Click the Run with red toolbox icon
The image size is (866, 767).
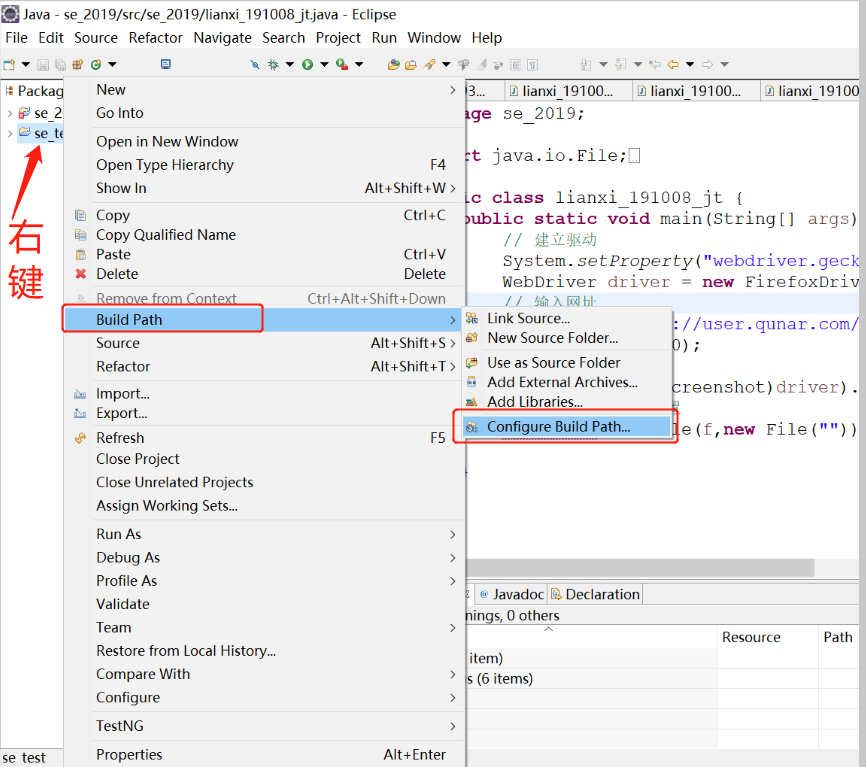click(x=342, y=65)
